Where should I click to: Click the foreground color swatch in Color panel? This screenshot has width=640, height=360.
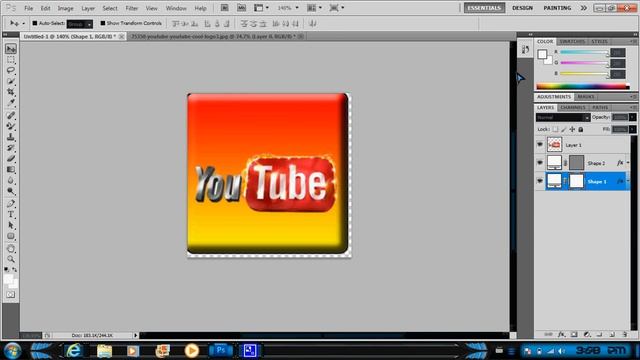[x=542, y=54]
